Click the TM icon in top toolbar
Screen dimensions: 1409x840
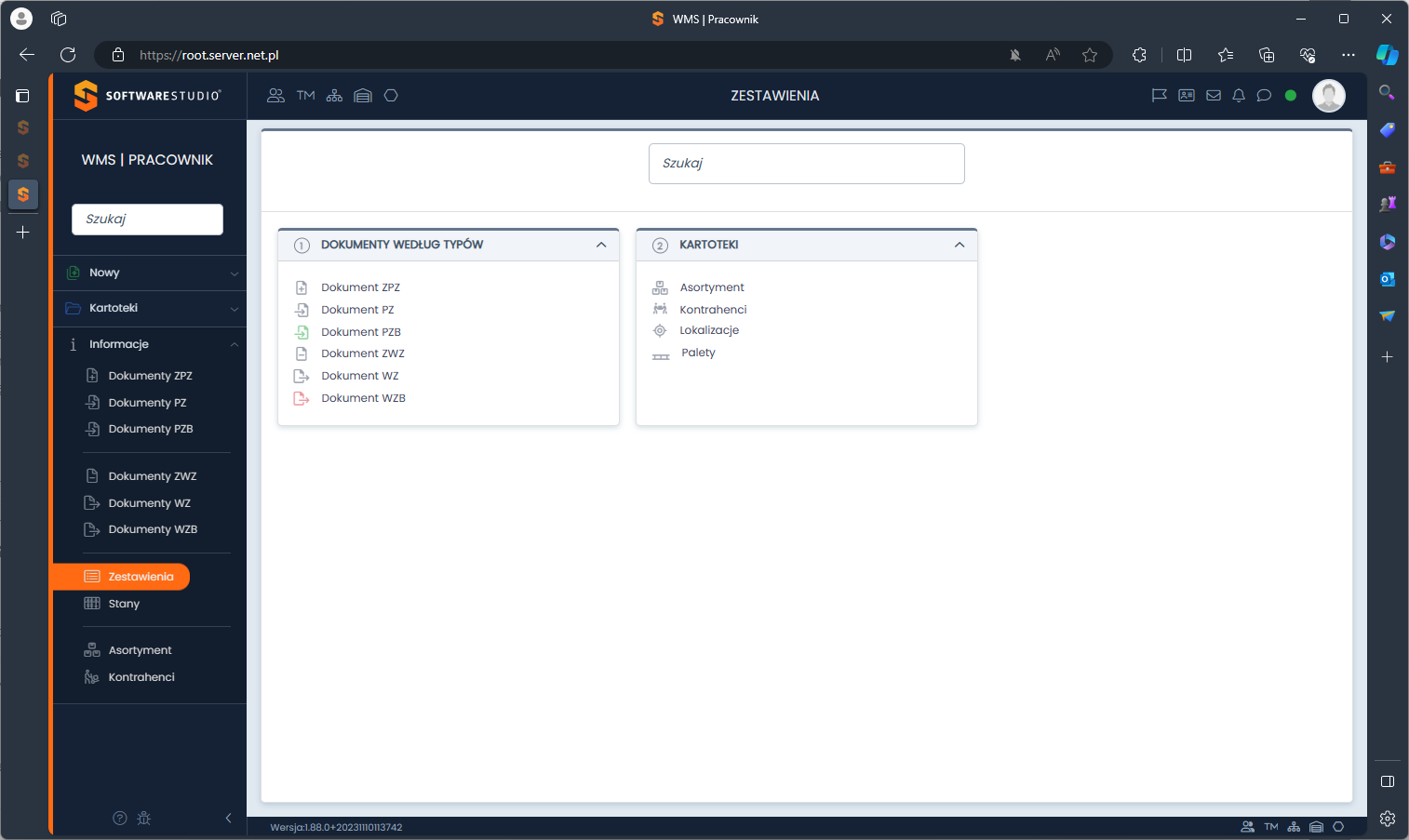[x=305, y=96]
